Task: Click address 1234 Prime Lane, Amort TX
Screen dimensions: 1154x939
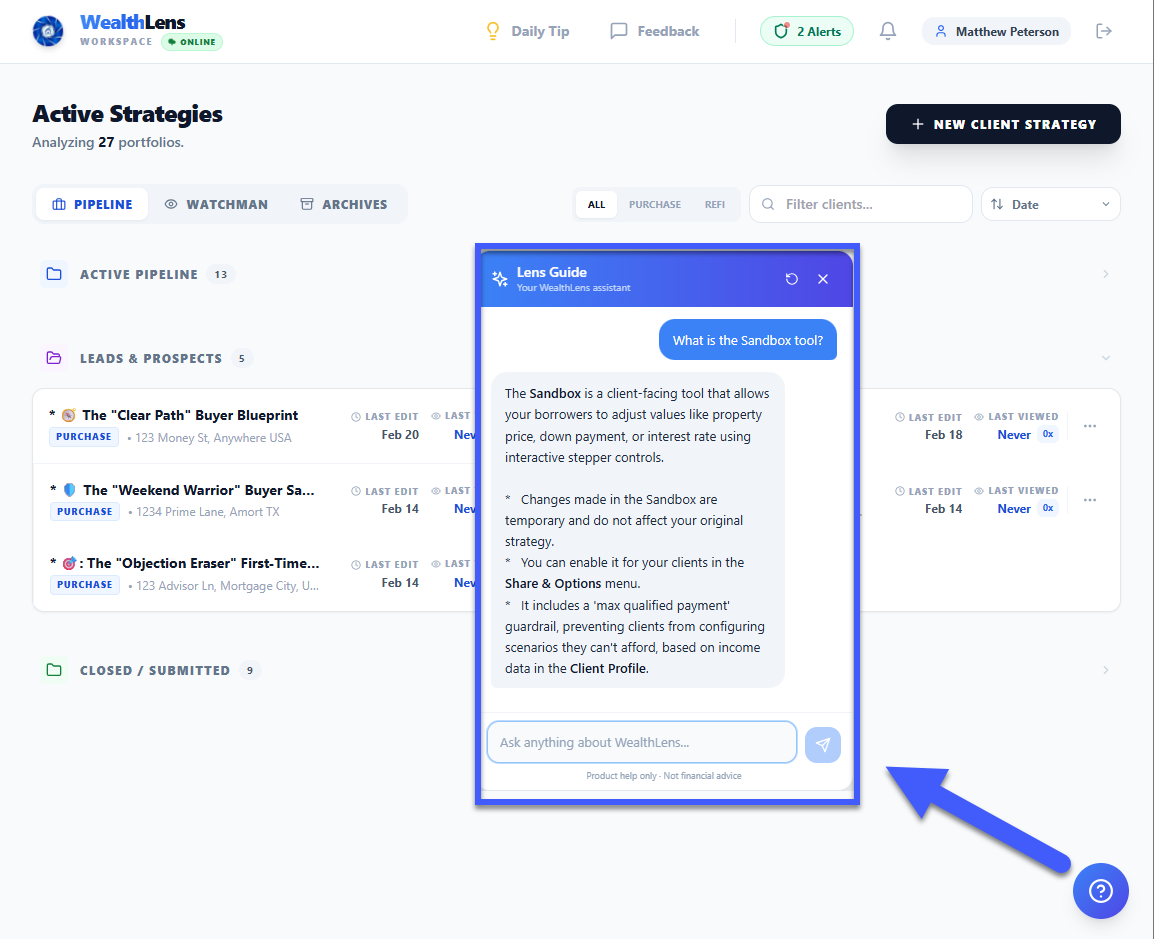Action: pos(208,511)
